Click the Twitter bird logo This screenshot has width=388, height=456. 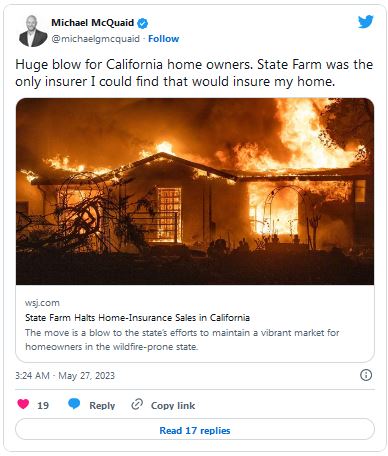(366, 22)
